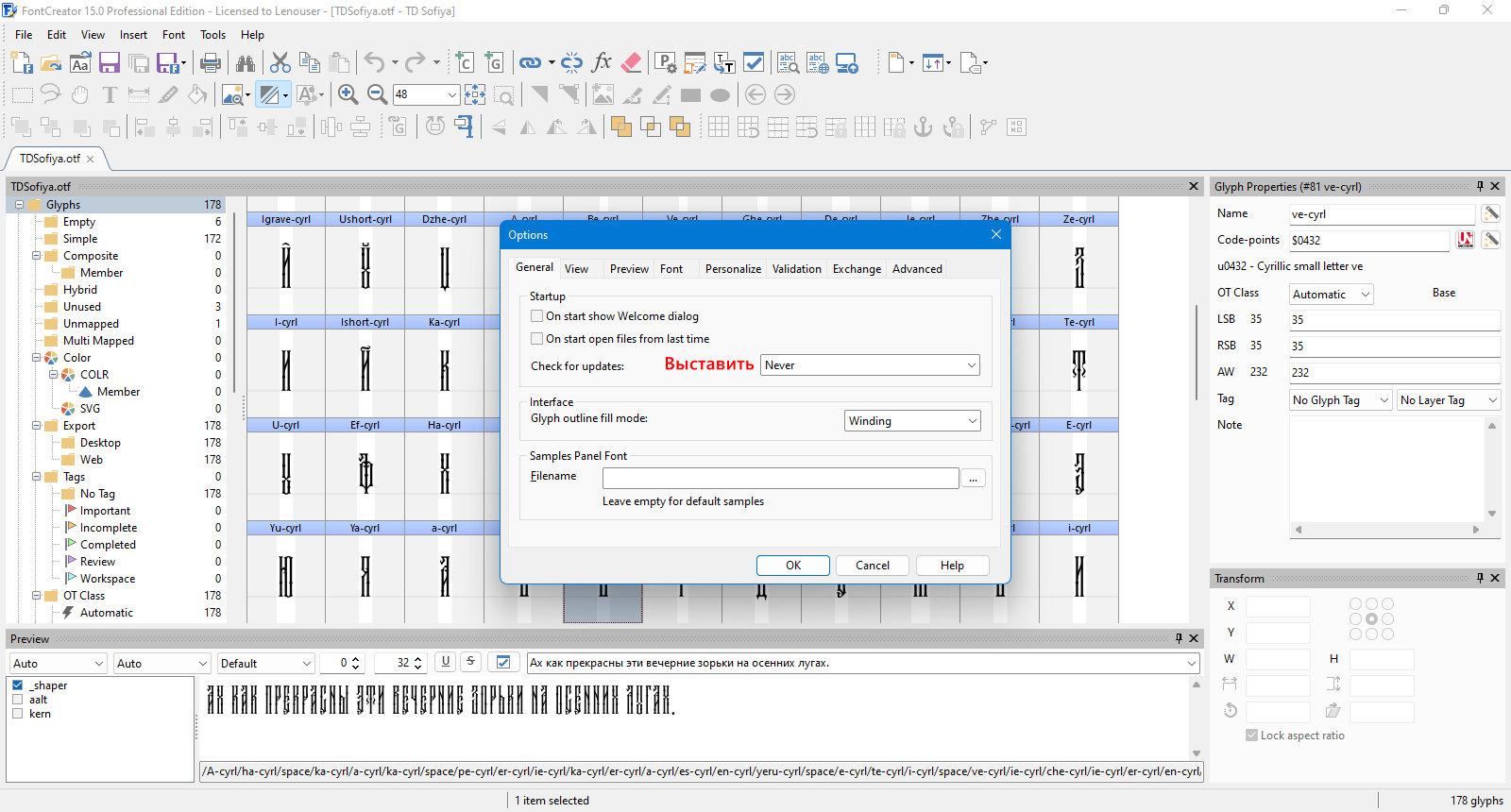
Task: Open the Tools menu
Action: coord(212,35)
